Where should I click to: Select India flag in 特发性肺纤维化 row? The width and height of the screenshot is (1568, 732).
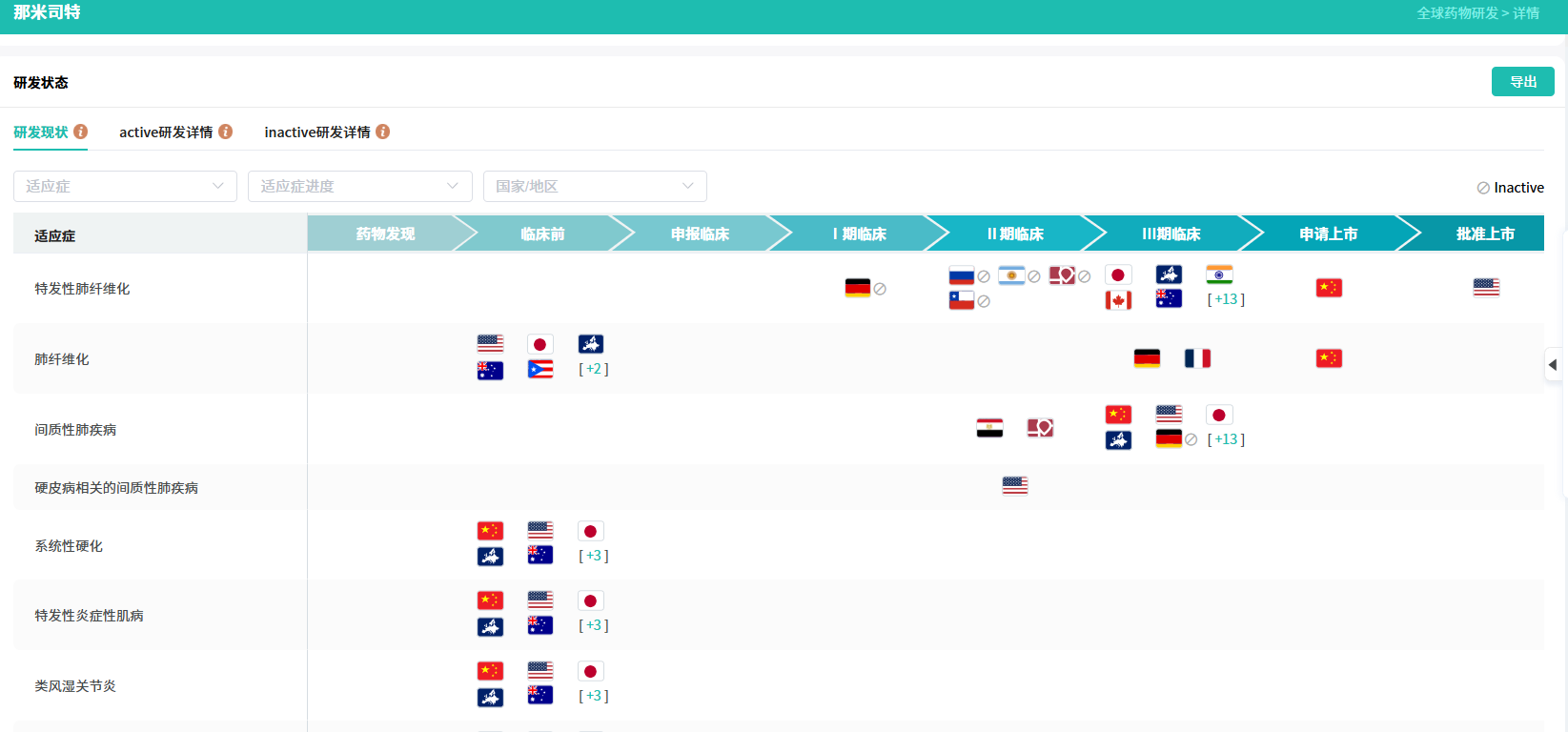[1219, 274]
